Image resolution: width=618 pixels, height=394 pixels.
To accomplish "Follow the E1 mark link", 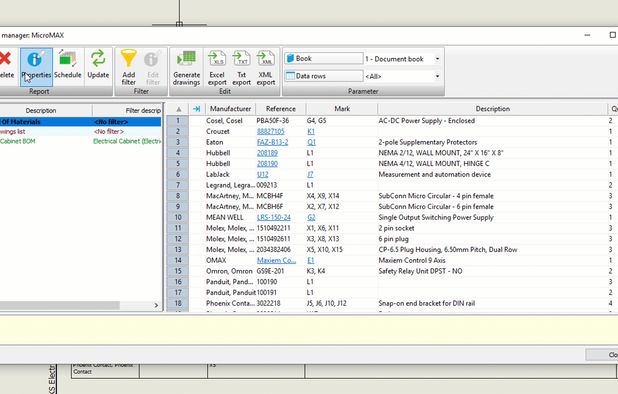I will pyautogui.click(x=311, y=260).
